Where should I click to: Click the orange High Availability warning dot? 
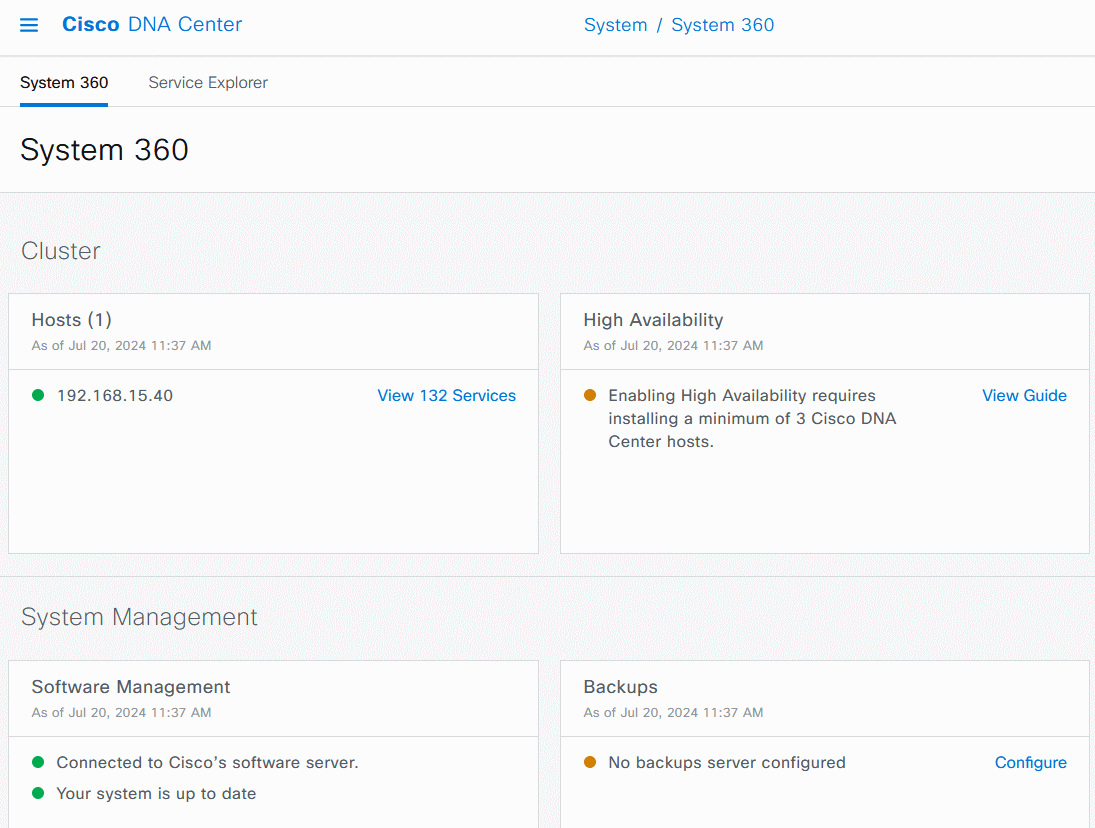tap(590, 395)
